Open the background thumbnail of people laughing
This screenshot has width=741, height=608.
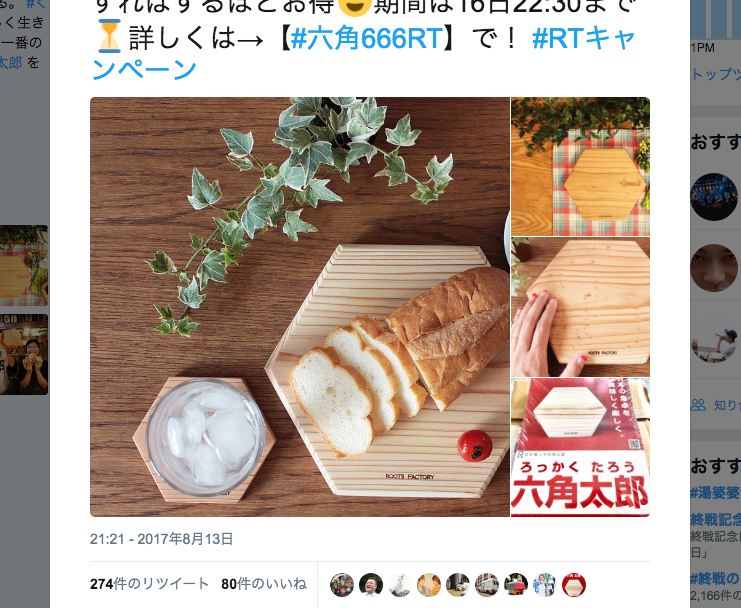(x=24, y=354)
